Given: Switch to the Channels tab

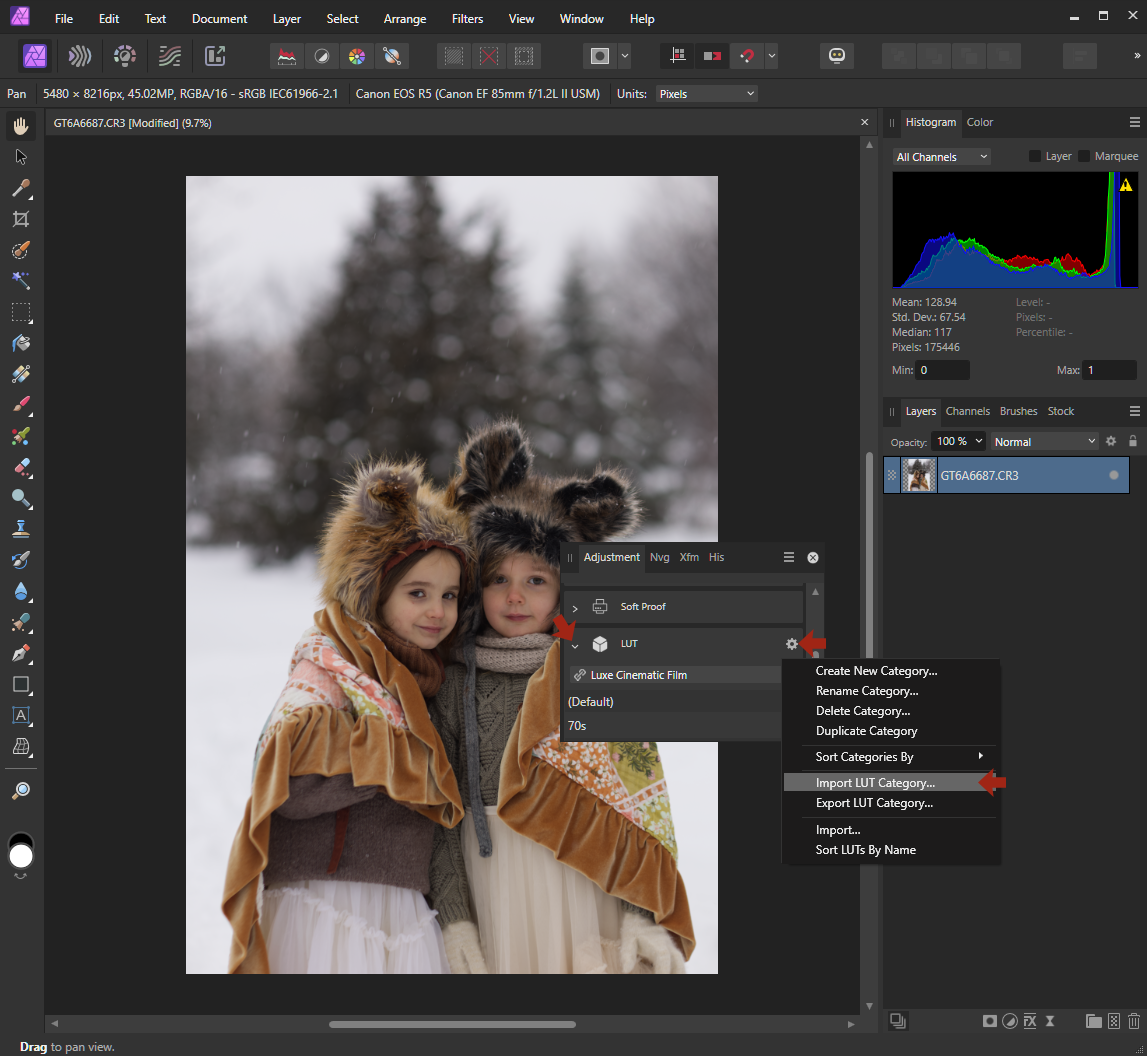Looking at the screenshot, I should pos(967,411).
